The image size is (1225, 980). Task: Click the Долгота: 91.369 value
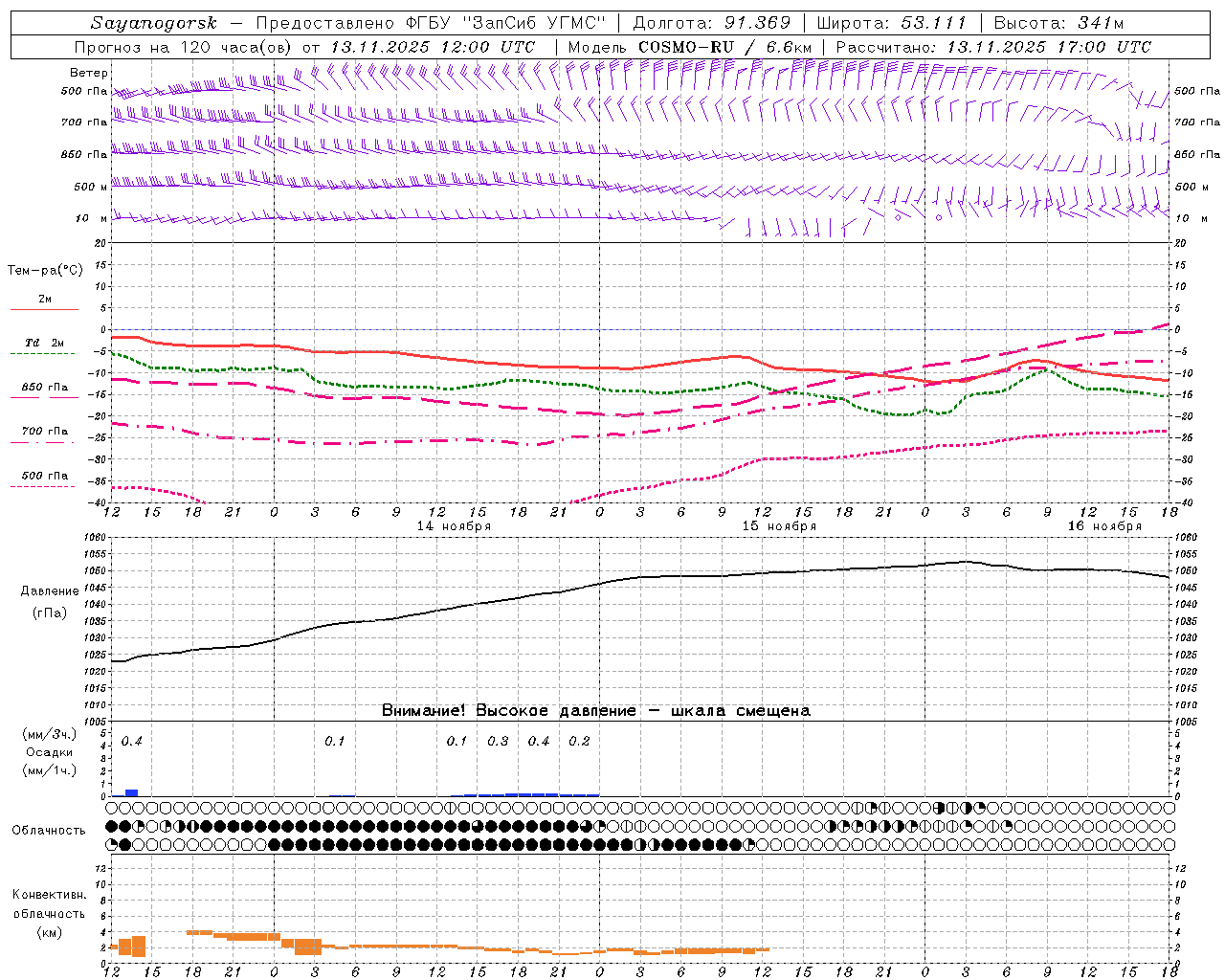(712, 23)
